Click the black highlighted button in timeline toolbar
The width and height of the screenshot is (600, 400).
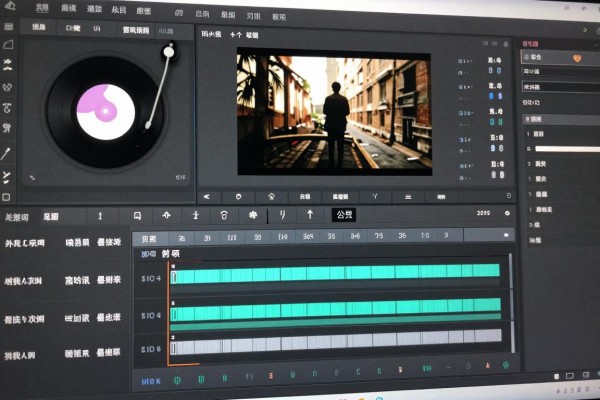click(x=344, y=215)
